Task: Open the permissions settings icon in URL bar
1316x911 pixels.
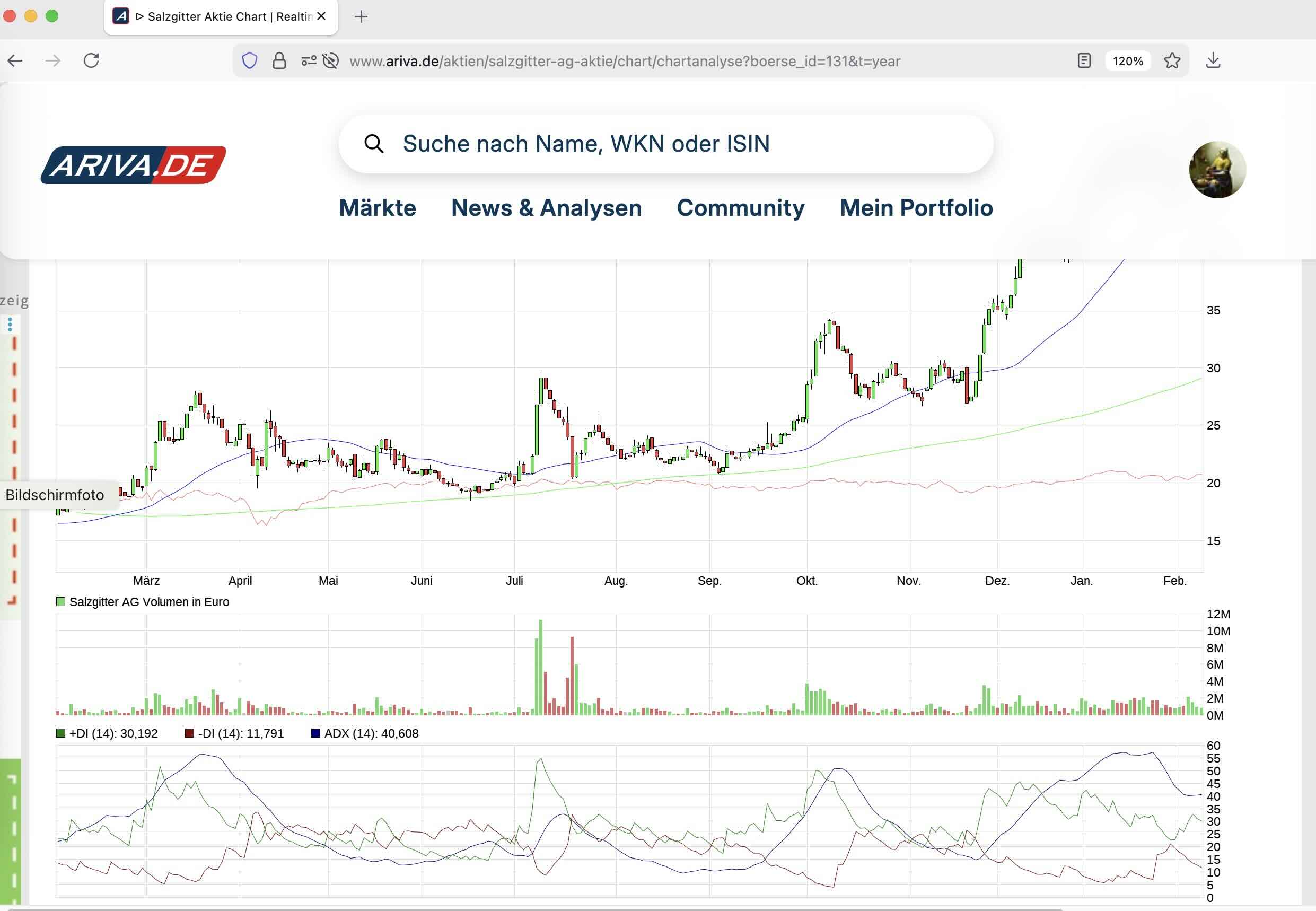Action: pyautogui.click(x=309, y=60)
